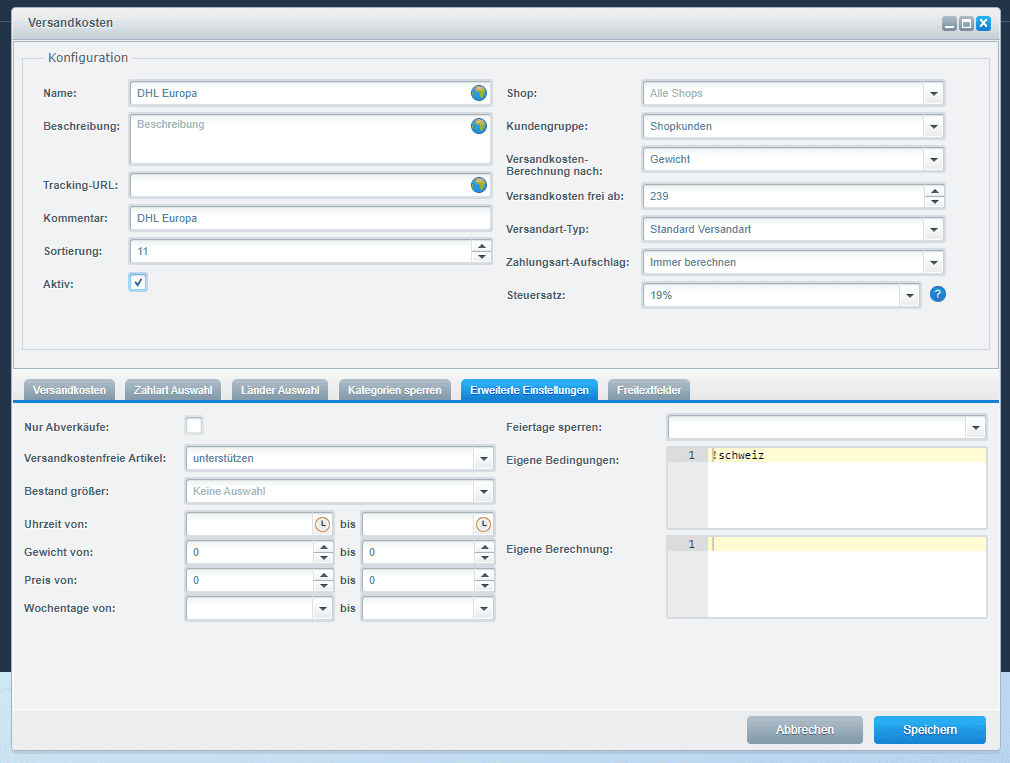Increase the Sortierung value with up arrow
This screenshot has width=1010, height=763.
point(482,245)
